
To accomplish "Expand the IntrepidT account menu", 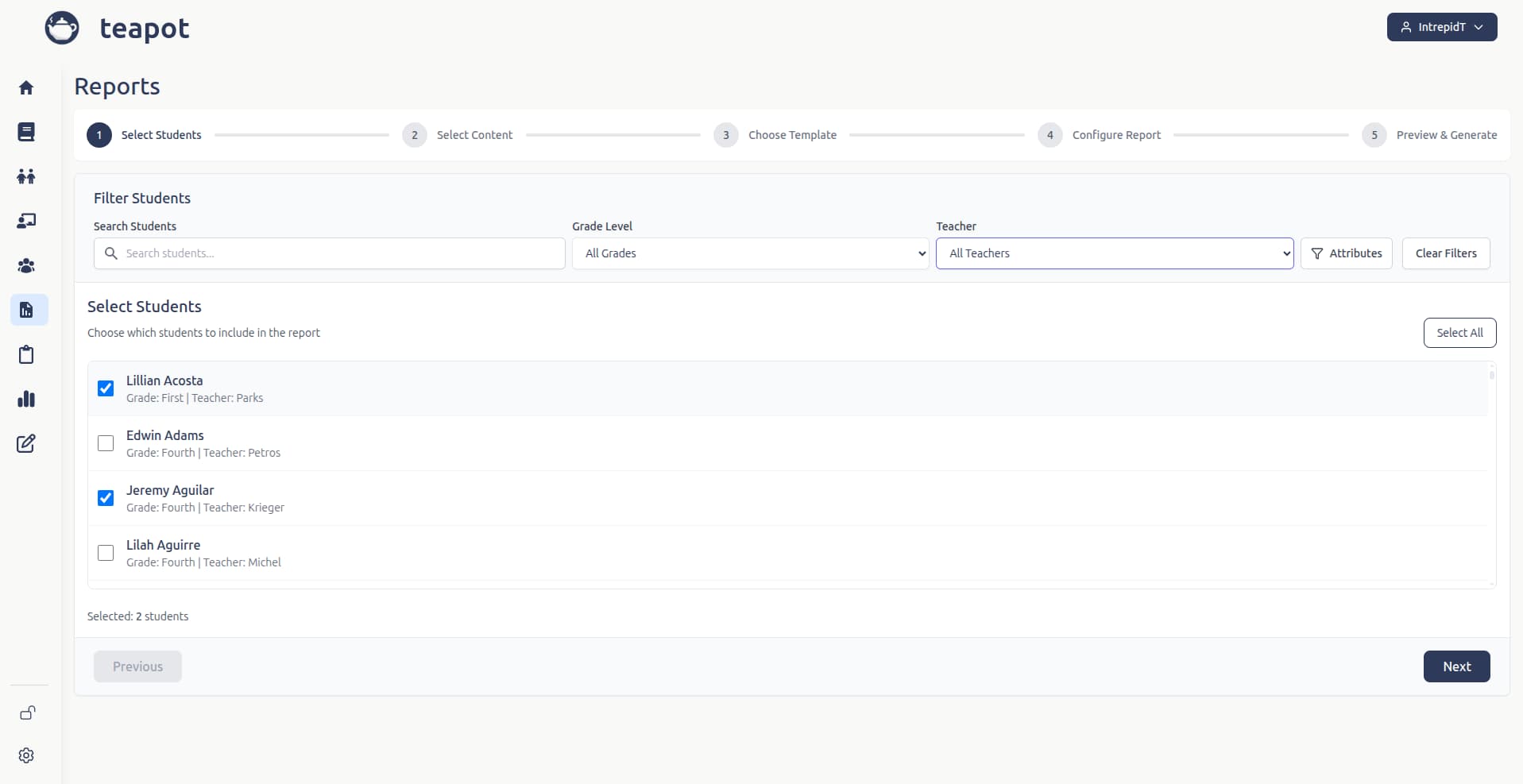I will point(1441,26).
